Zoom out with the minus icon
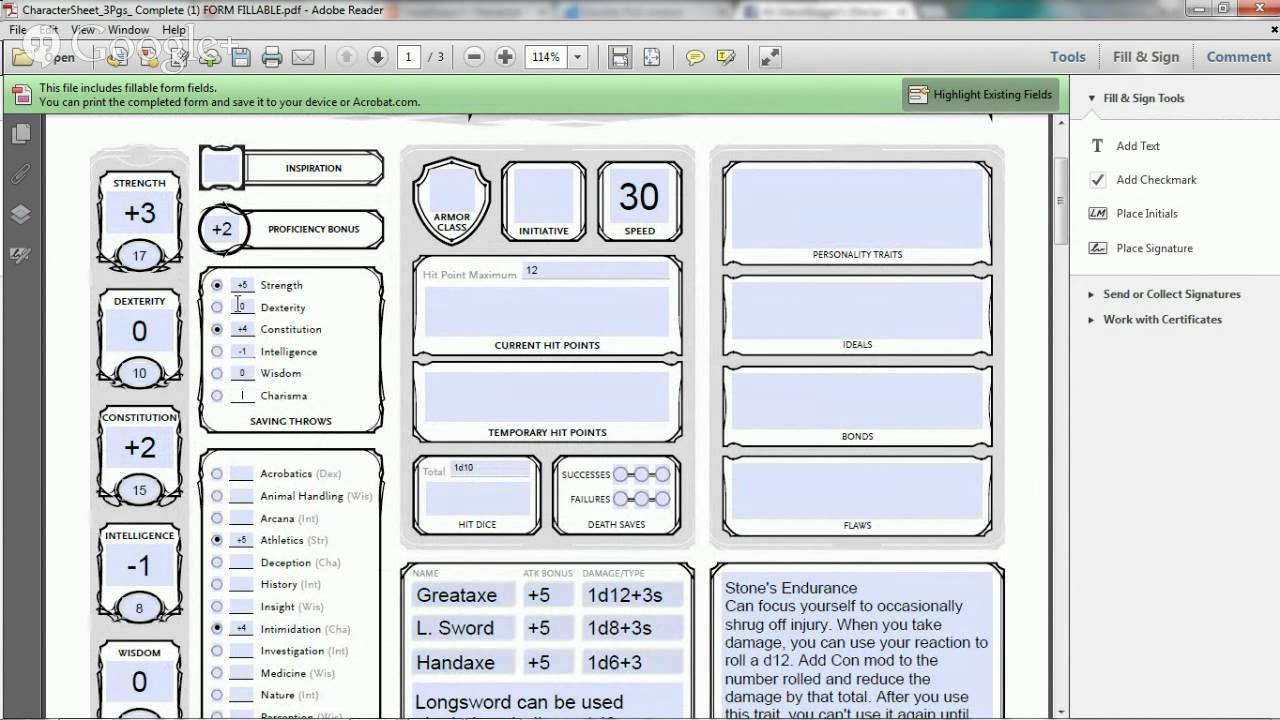1280x720 pixels. coord(475,57)
